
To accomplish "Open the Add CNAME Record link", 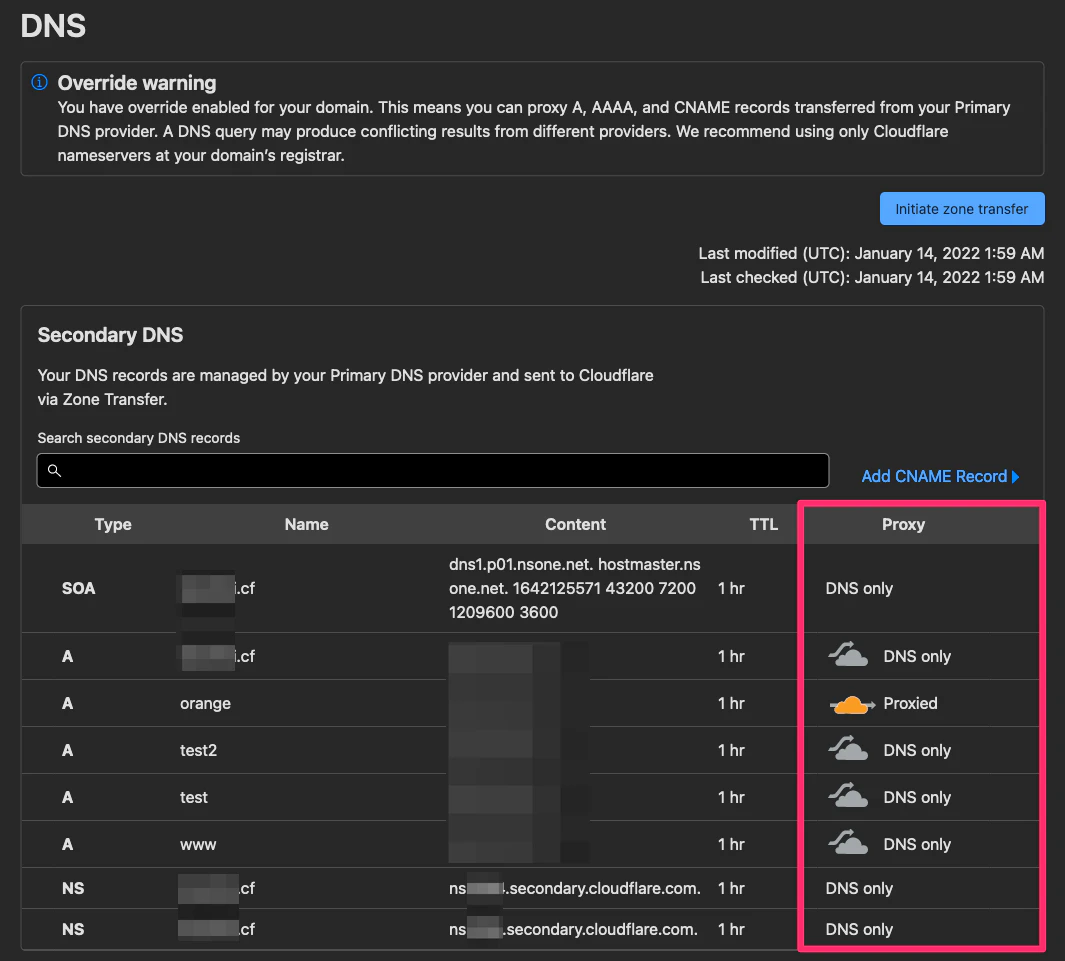I will coord(940,476).
